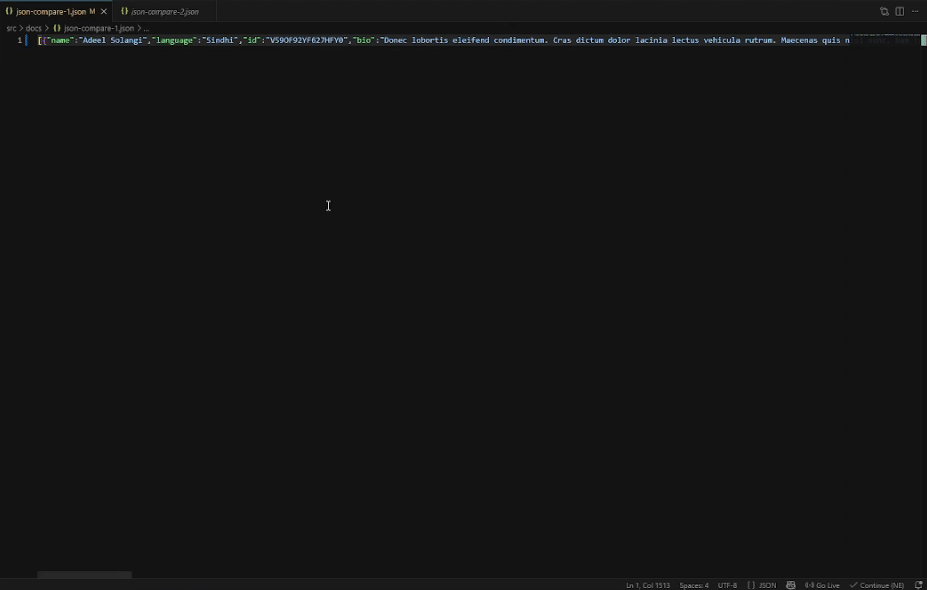Open the docs breadcrumb dropdown
Image resolution: width=927 pixels, height=590 pixels.
[x=33, y=28]
